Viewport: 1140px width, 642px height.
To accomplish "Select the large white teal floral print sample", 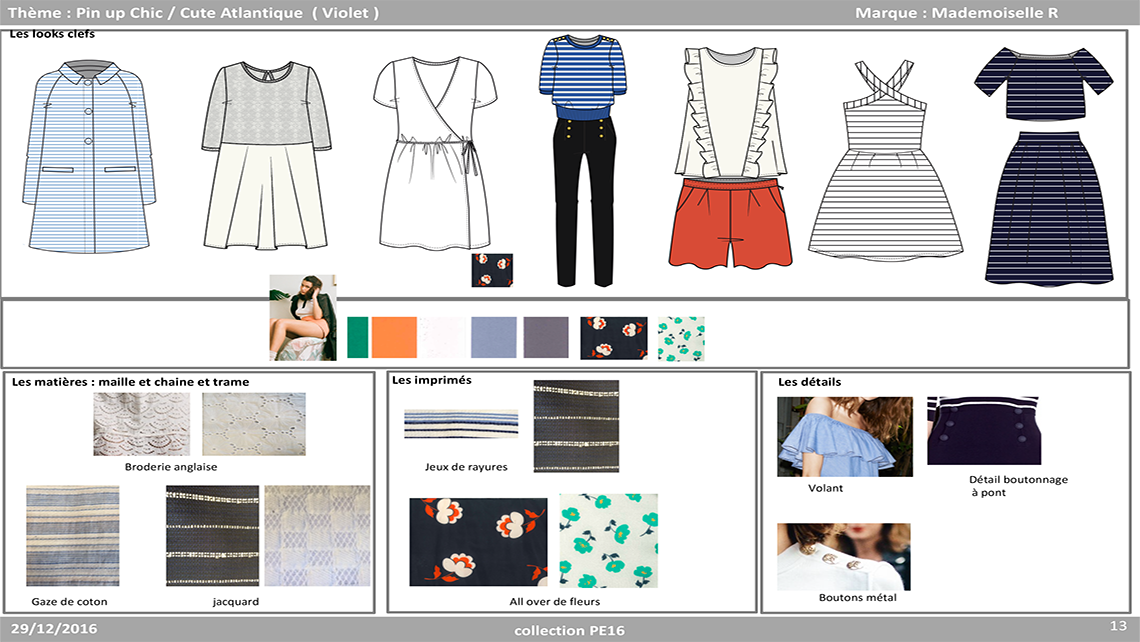I will coord(609,541).
